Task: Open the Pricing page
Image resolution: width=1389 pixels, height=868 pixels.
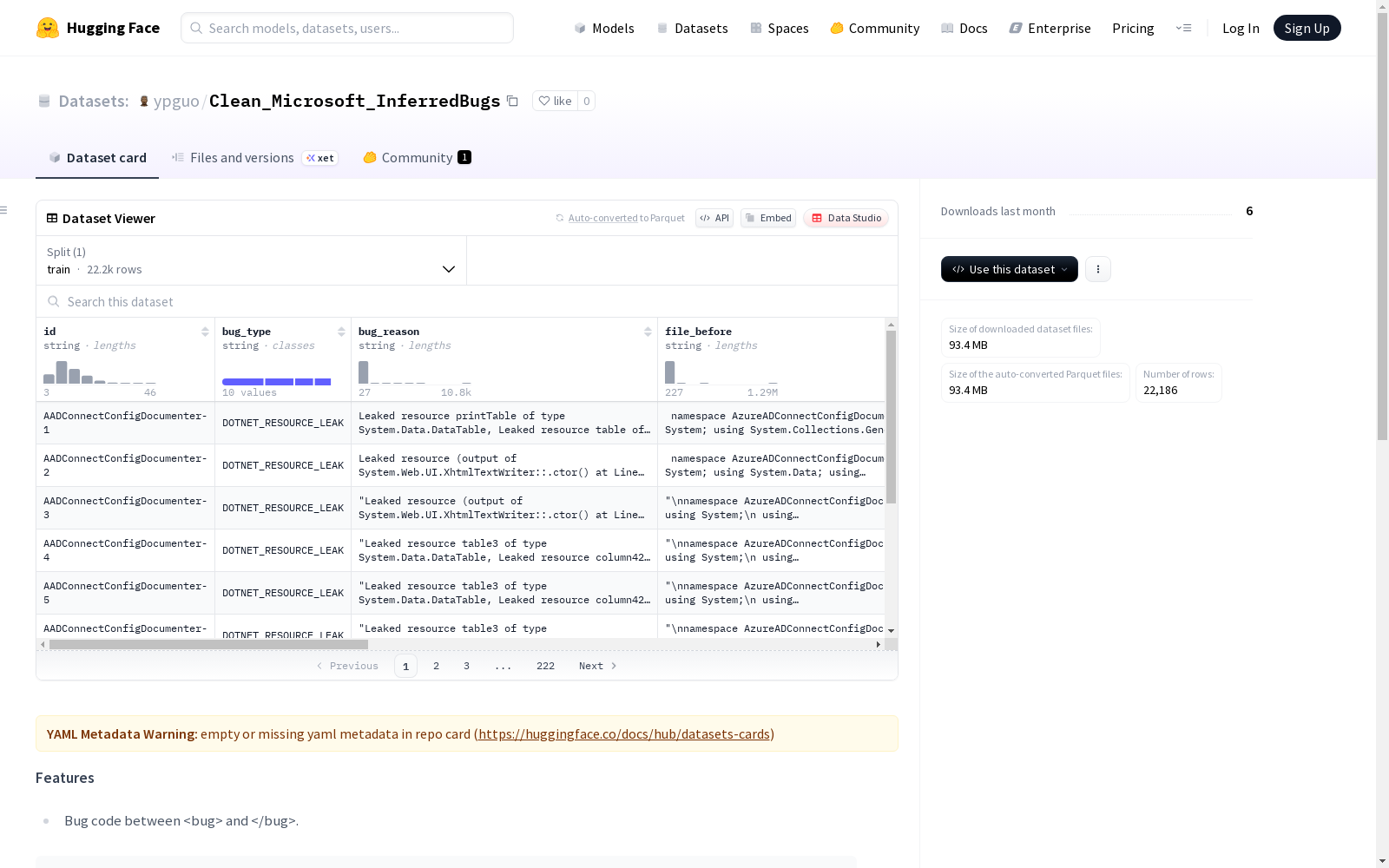Action: (1133, 28)
